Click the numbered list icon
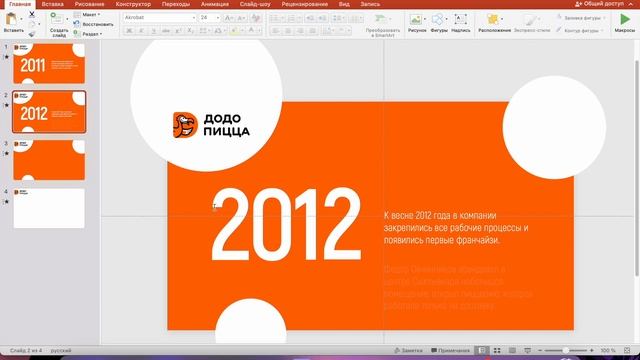 (x=291, y=18)
